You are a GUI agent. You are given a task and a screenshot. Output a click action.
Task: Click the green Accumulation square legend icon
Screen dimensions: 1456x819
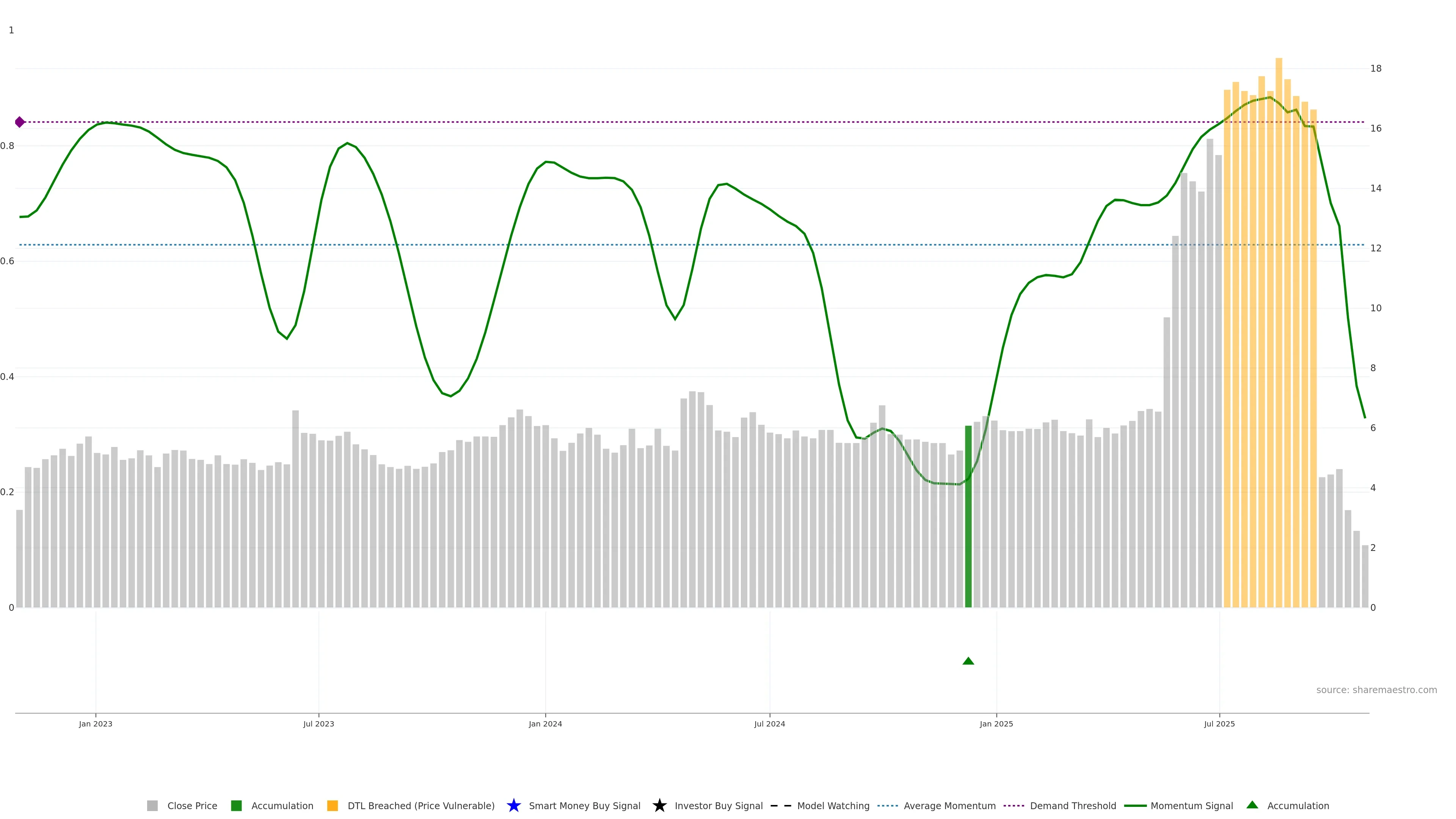tap(236, 805)
